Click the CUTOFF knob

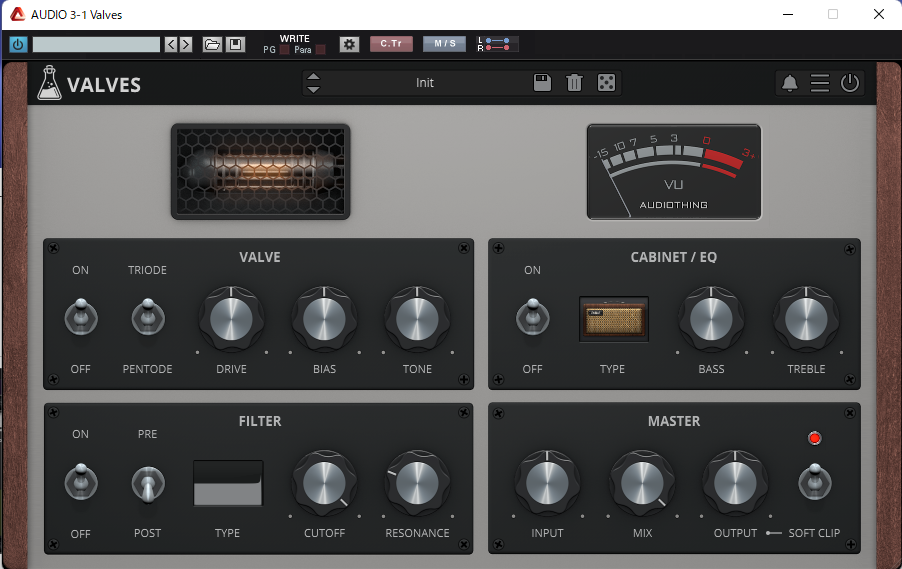pyautogui.click(x=324, y=483)
